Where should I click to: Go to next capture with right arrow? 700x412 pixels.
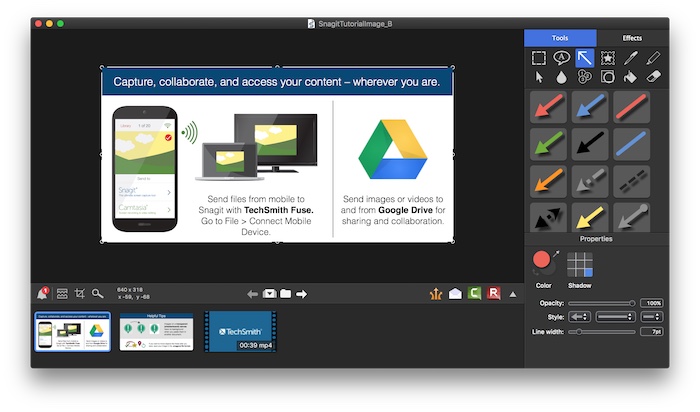[302, 294]
